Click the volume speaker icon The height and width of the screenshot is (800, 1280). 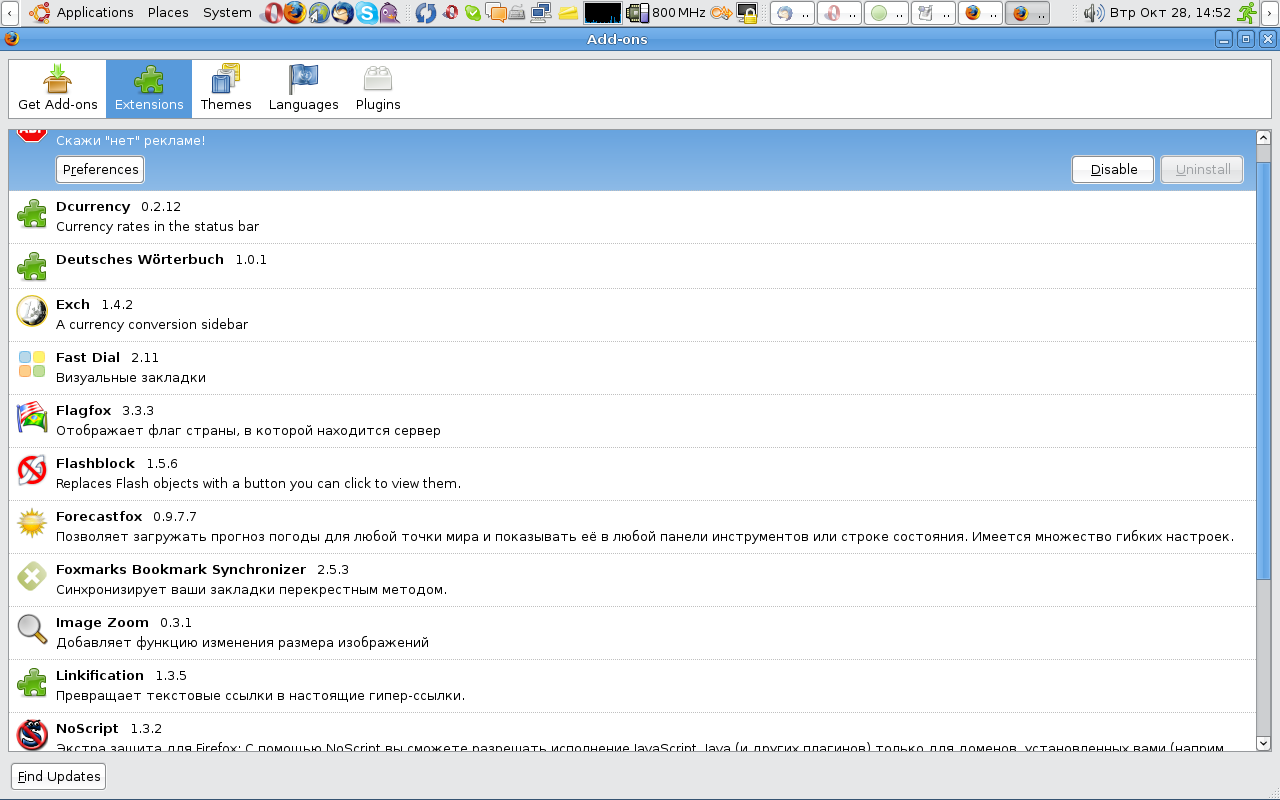click(1094, 13)
